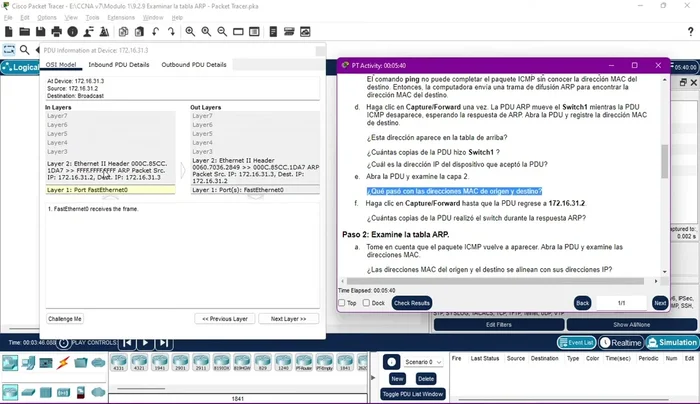
Task: Open the Logical workspace tab
Action: (x=20, y=67)
